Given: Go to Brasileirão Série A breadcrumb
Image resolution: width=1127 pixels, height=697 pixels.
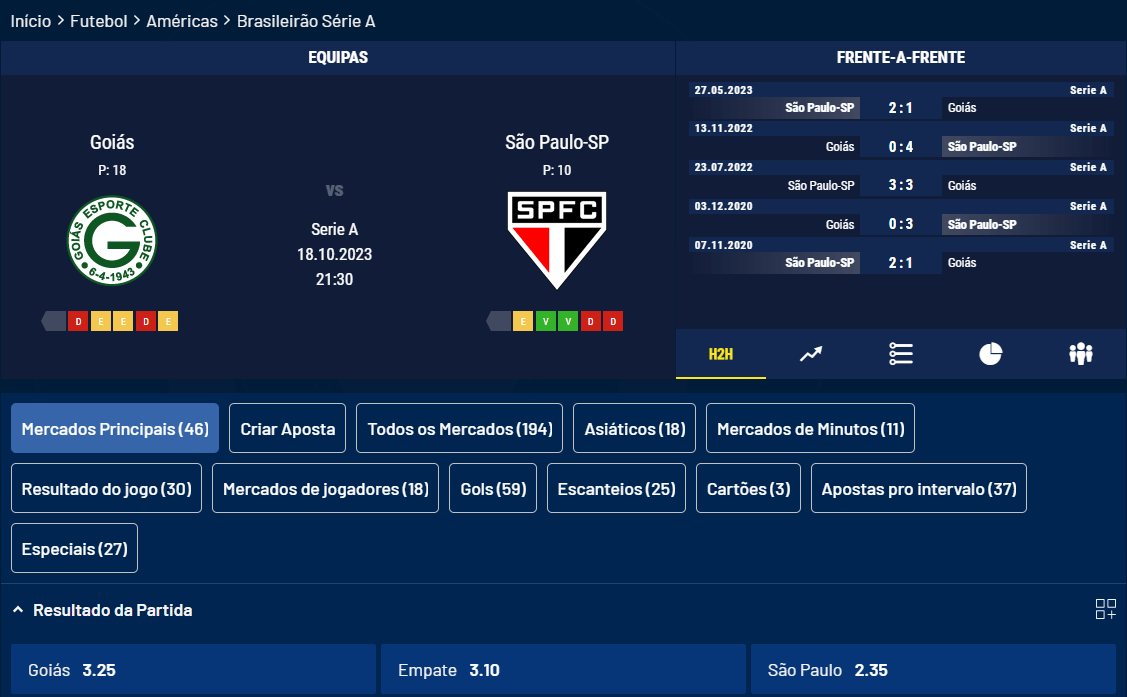Looking at the screenshot, I should coord(306,21).
